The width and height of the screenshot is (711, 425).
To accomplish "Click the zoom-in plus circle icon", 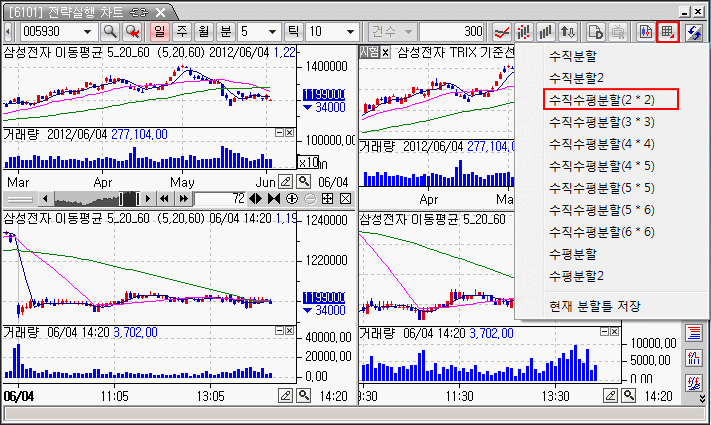I will point(293,199).
